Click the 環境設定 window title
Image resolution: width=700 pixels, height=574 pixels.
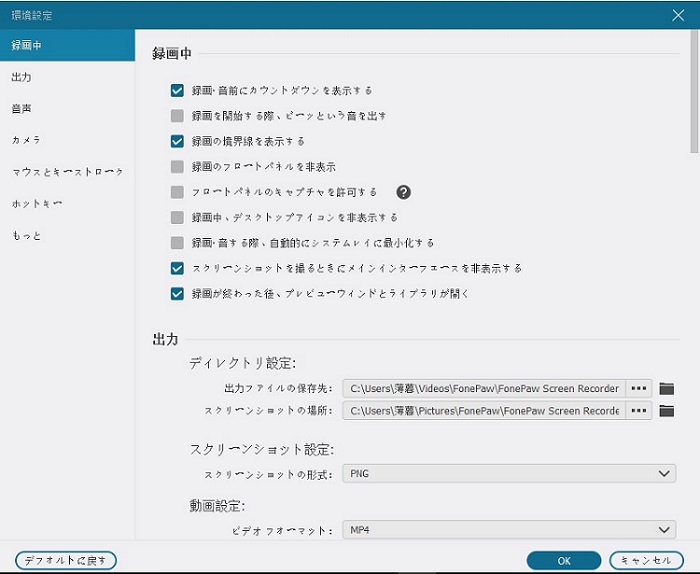click(32, 15)
